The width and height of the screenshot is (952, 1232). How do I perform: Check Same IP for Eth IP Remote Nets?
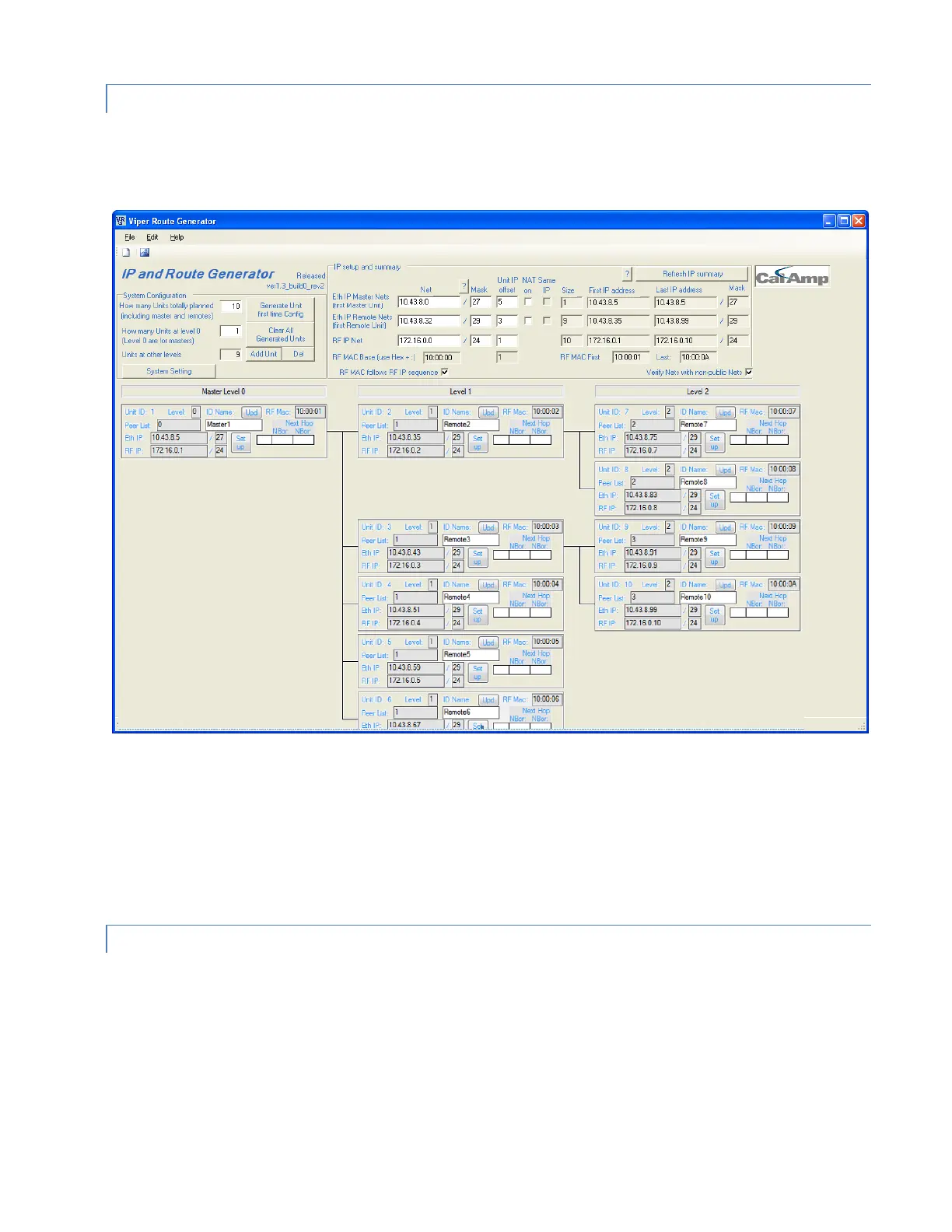coord(547,320)
